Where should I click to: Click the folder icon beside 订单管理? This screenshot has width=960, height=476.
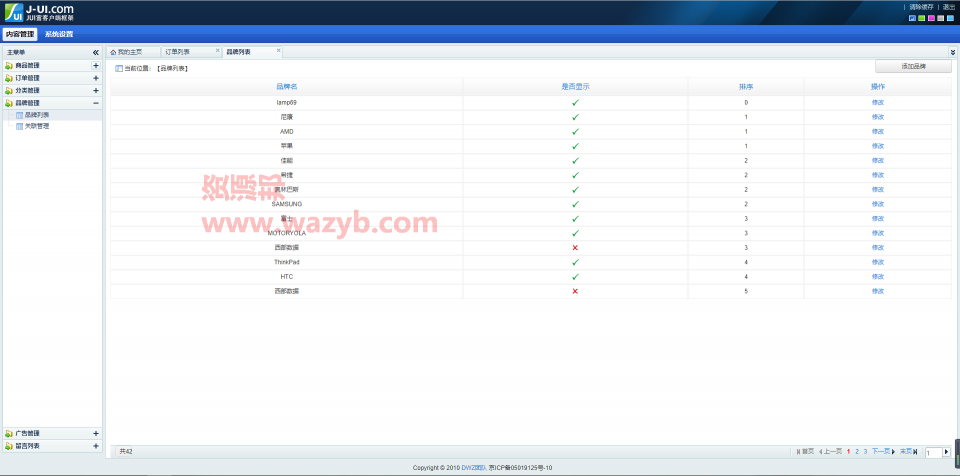coord(9,78)
